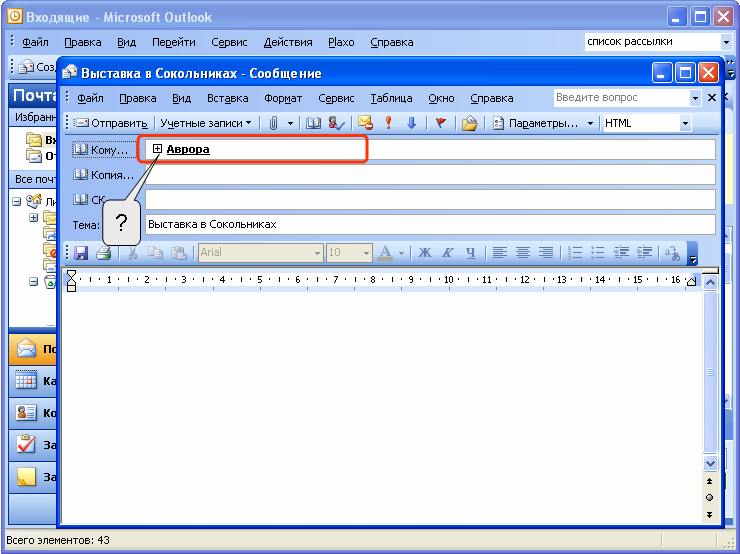Click the Копия... CC button
Screen dimensions: 740x554
pos(104,175)
